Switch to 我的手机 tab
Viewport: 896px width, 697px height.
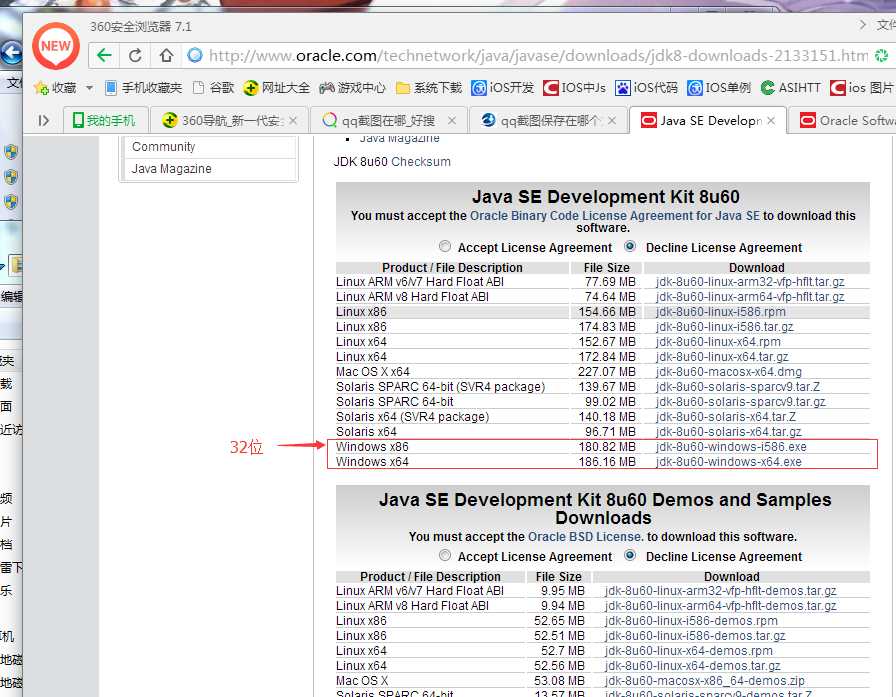[104, 121]
